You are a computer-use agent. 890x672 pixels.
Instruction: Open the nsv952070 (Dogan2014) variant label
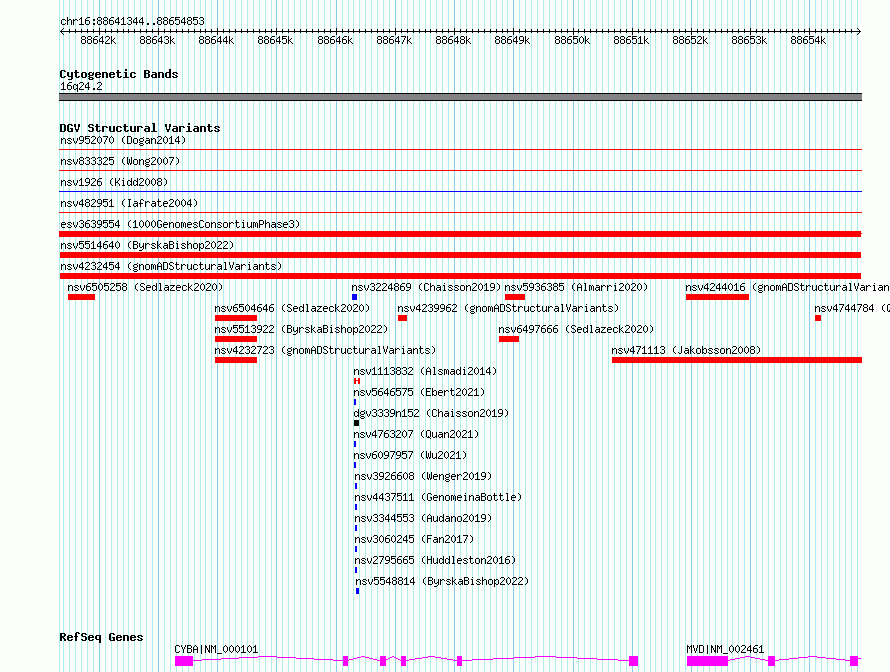123,140
